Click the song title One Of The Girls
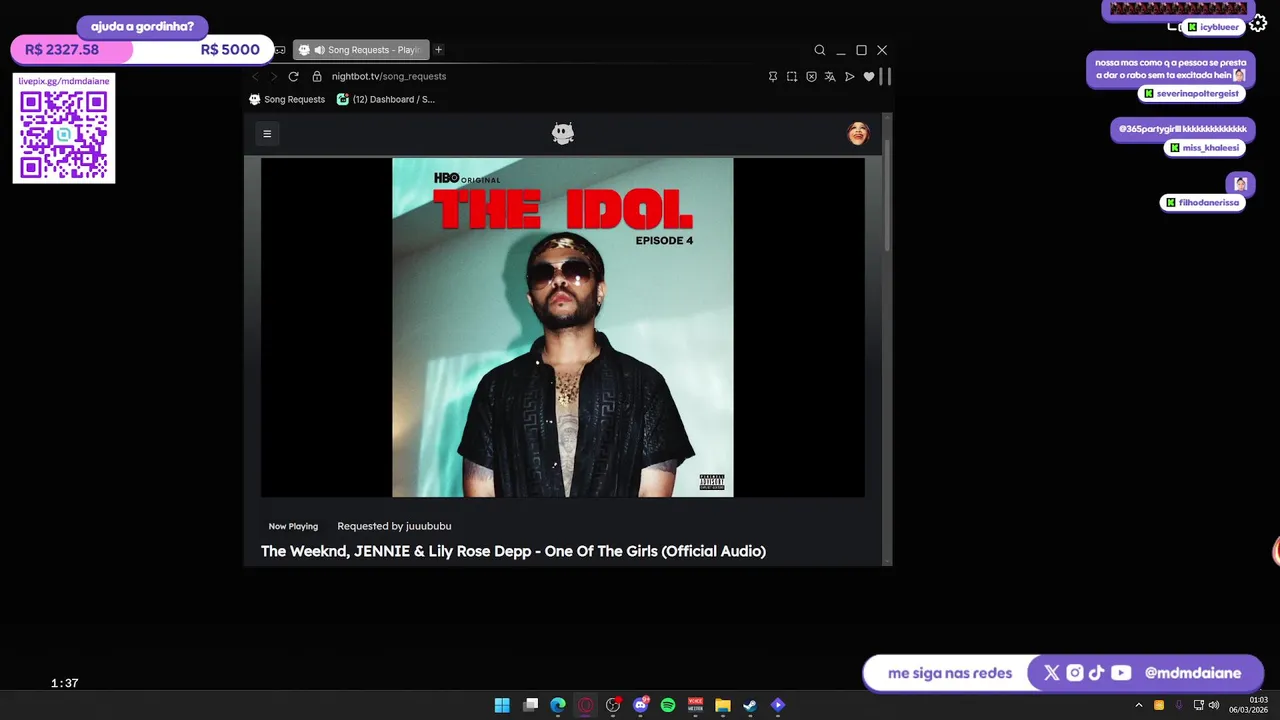 pos(513,551)
